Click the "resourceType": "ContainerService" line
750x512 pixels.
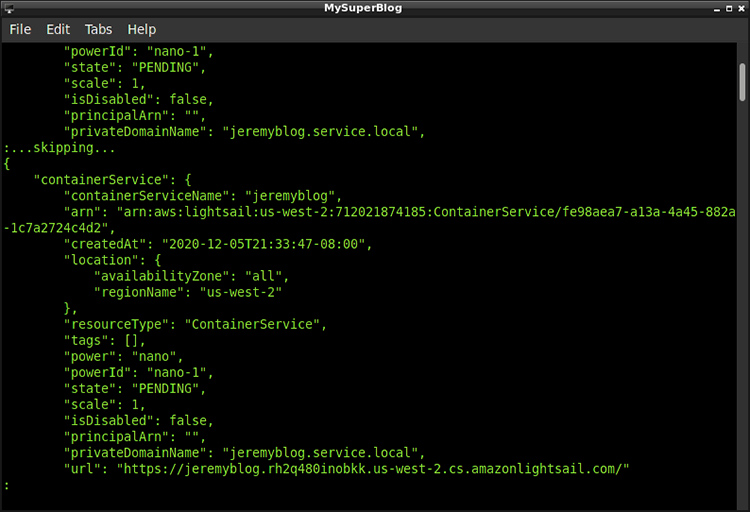point(195,324)
